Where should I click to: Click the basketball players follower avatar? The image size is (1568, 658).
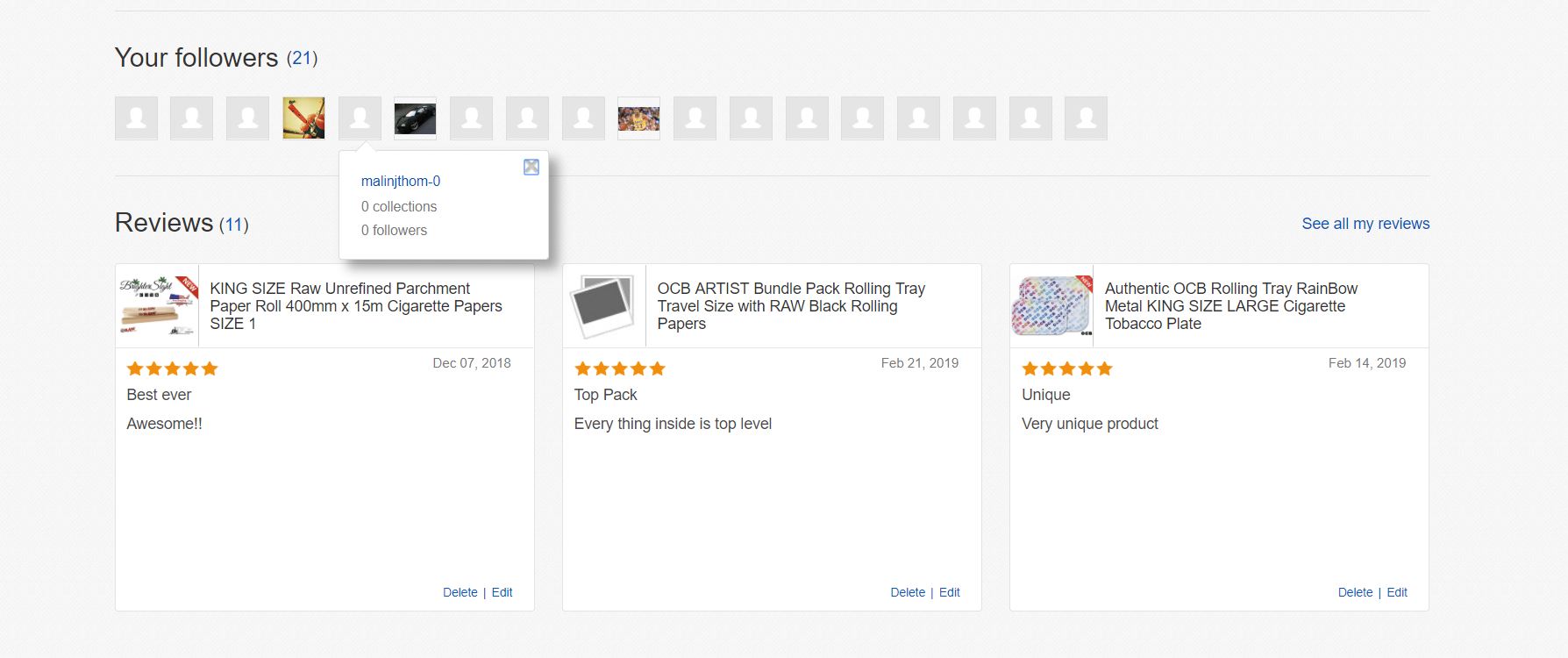[x=638, y=118]
